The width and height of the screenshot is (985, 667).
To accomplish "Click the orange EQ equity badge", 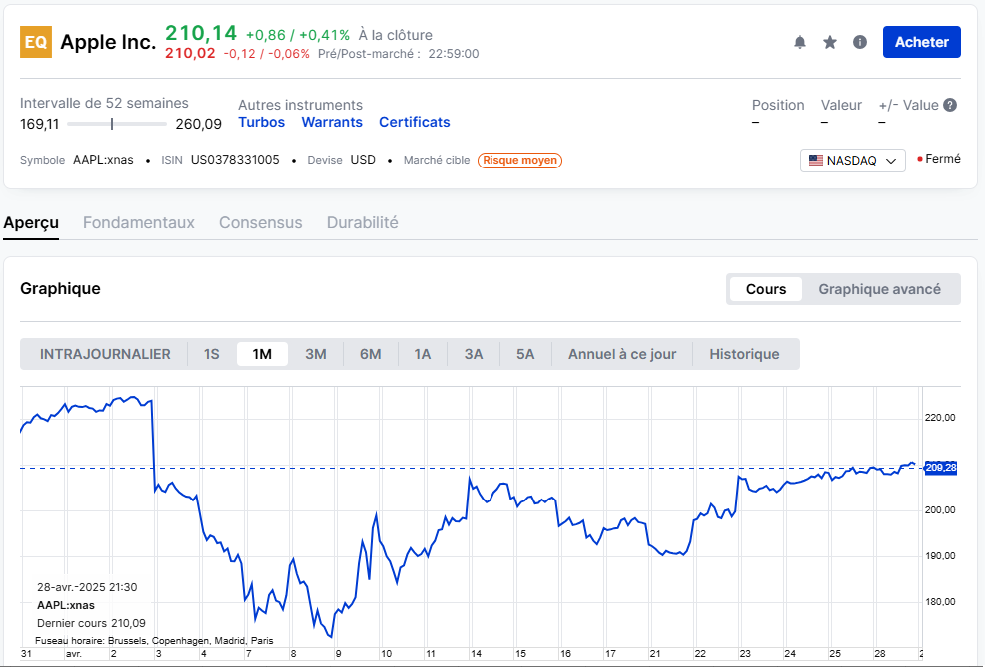I will click(x=36, y=42).
